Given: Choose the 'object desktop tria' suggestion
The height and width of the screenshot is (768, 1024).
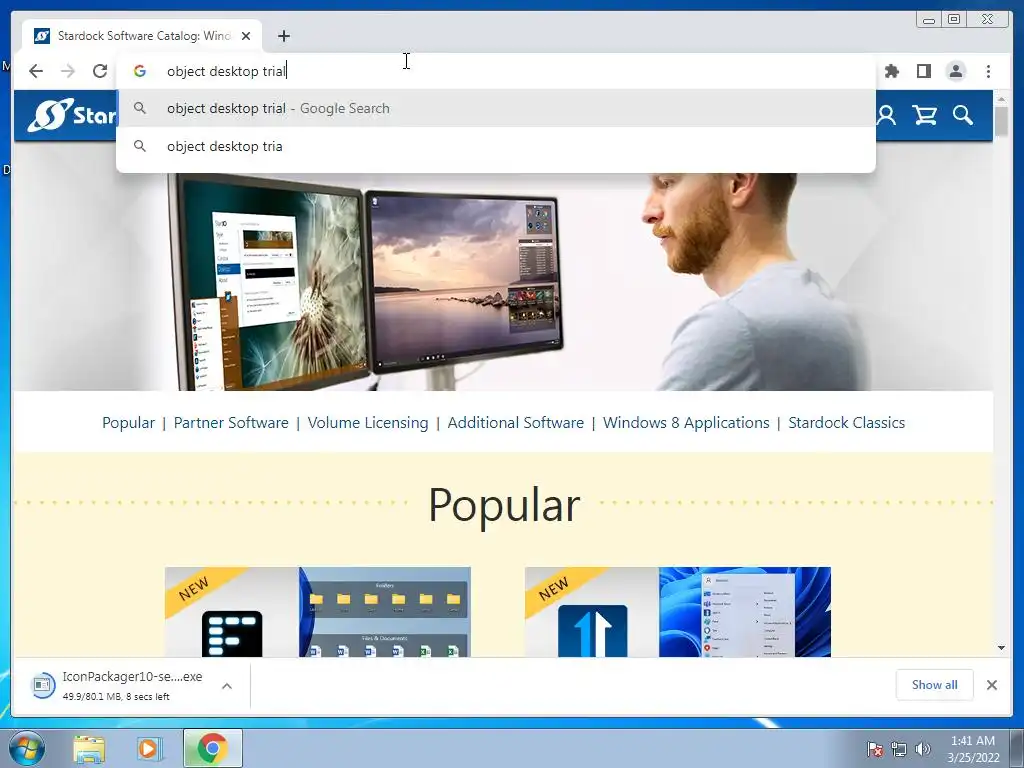Looking at the screenshot, I should point(496,146).
